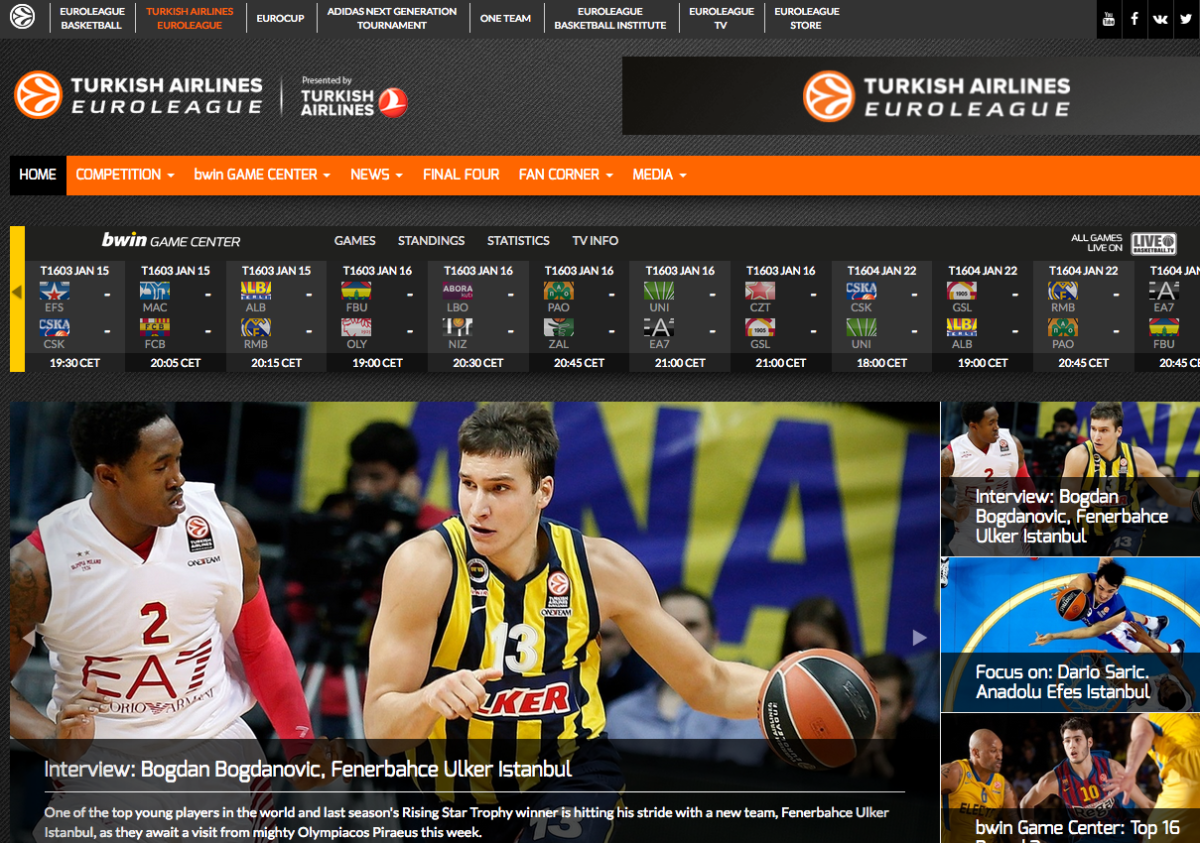The height and width of the screenshot is (843, 1200).
Task: Switch to the GAMES tab
Action: click(x=355, y=241)
